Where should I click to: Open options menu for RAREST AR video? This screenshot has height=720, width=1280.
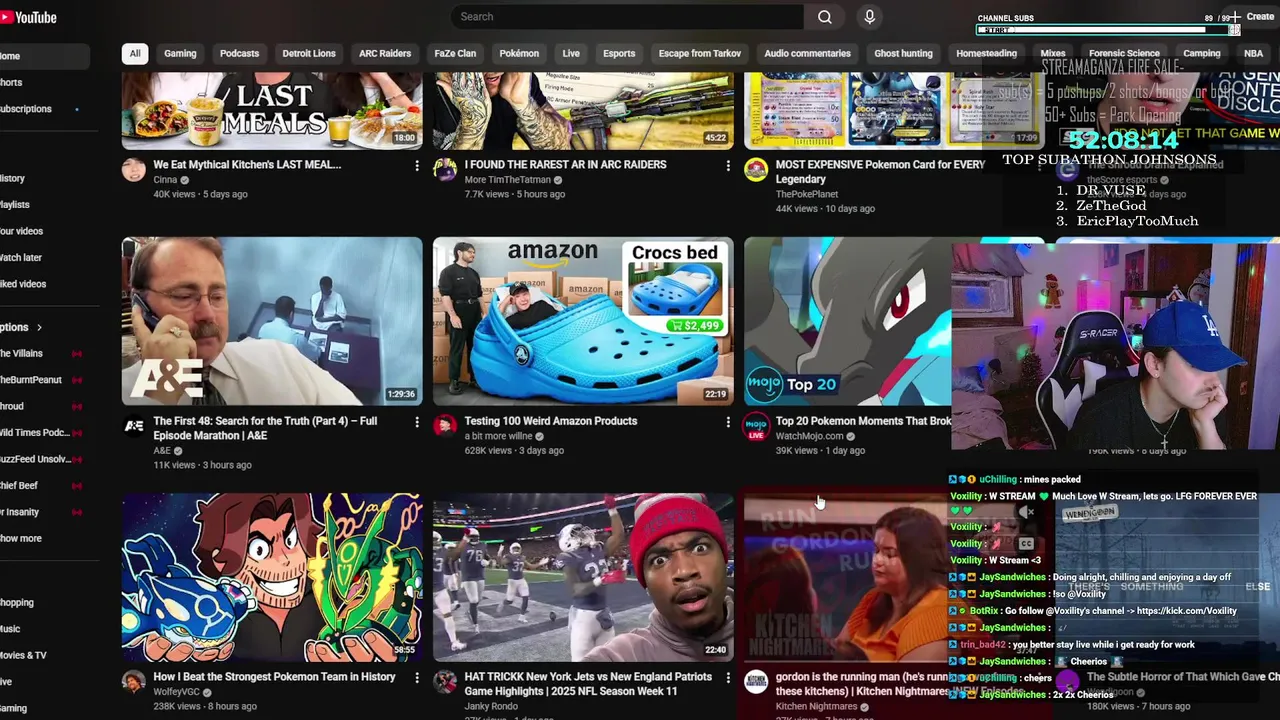pyautogui.click(x=728, y=166)
